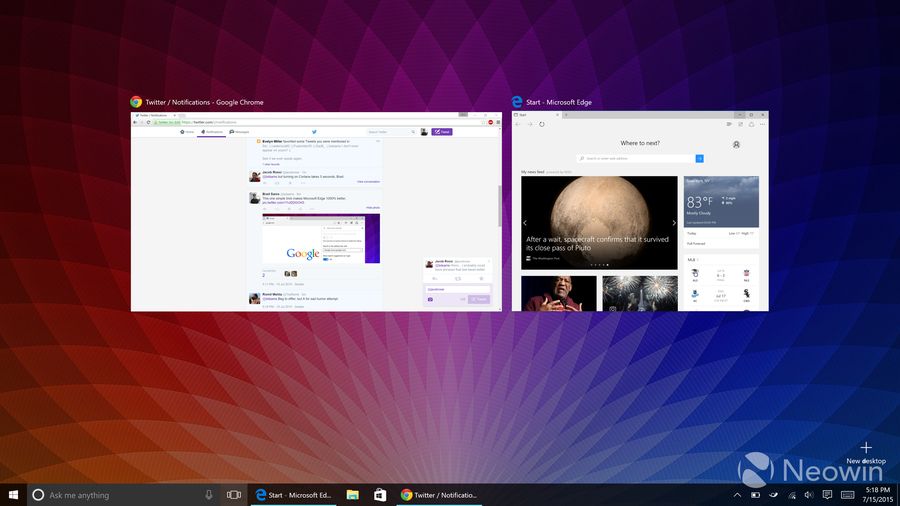This screenshot has width=900, height=506.
Task: Open the fireworks news thumbnail in Edge
Action: [640, 294]
